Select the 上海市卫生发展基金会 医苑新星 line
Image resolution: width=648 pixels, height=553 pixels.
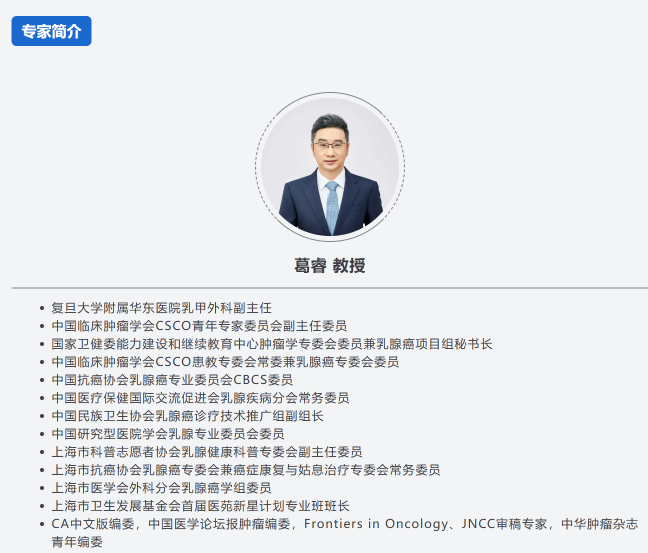[x=200, y=506]
